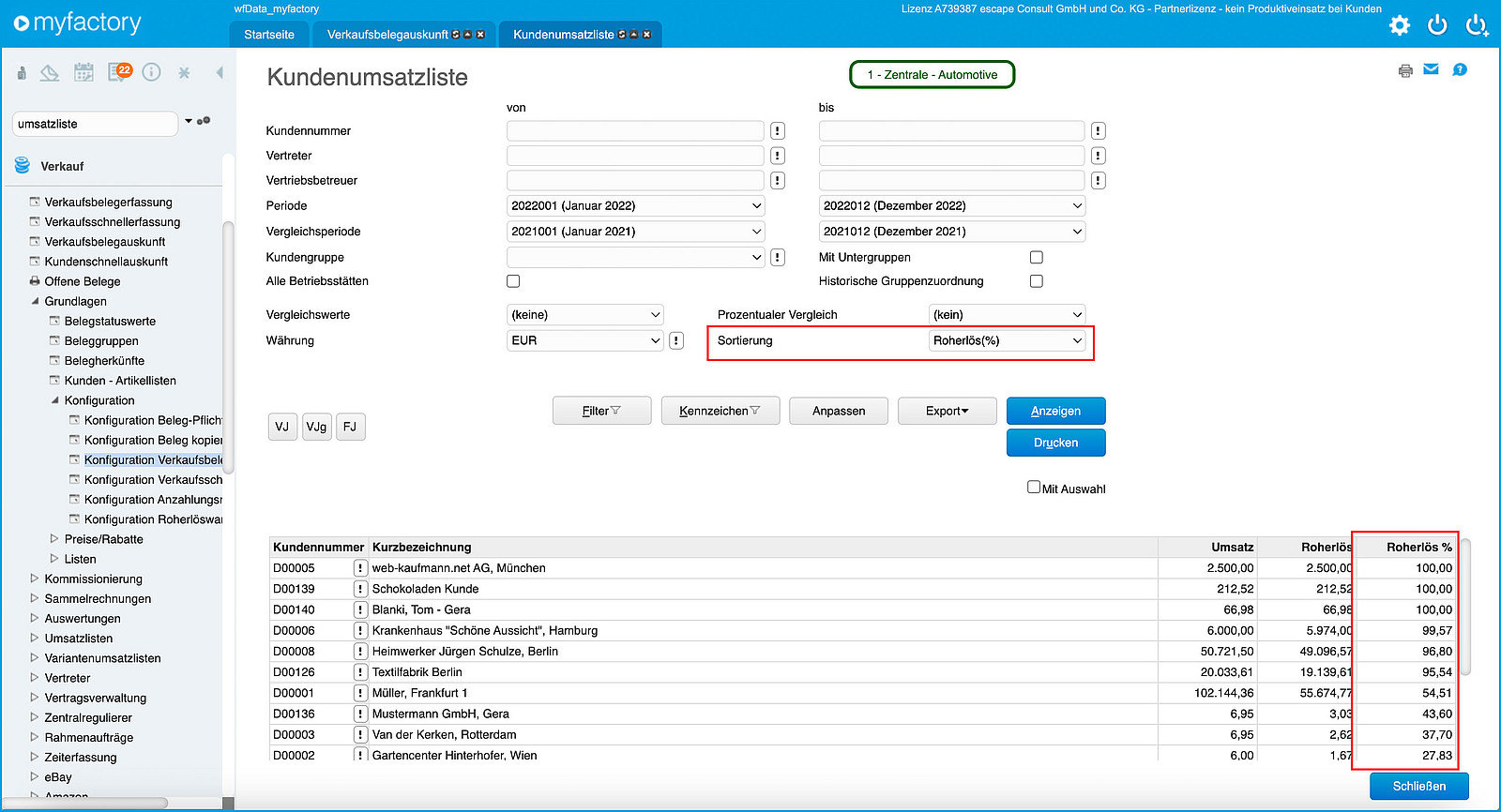Open the notes icon with badge 22
Image resolution: width=1501 pixels, height=812 pixels.
point(119,72)
